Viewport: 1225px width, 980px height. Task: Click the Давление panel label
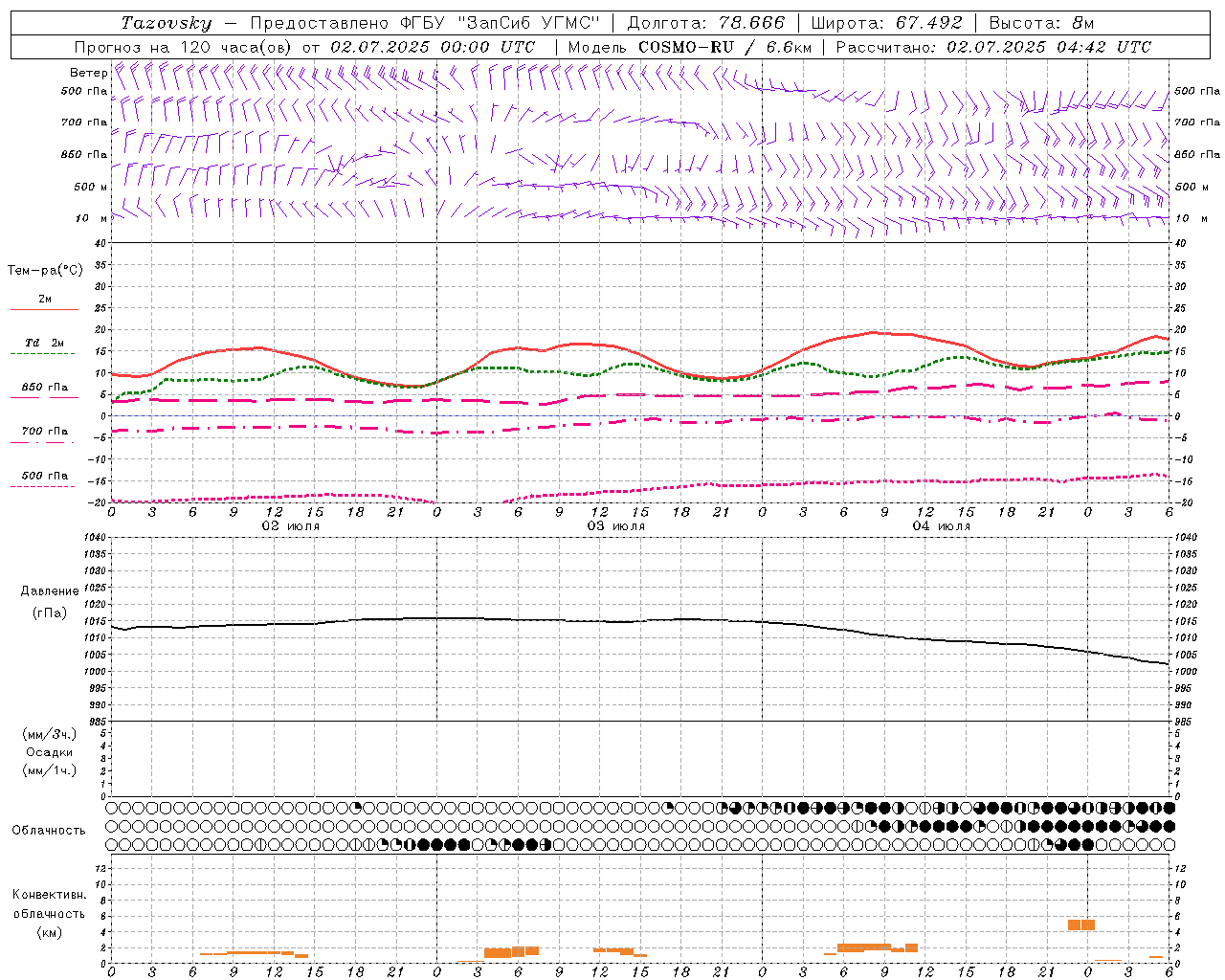pyautogui.click(x=50, y=591)
